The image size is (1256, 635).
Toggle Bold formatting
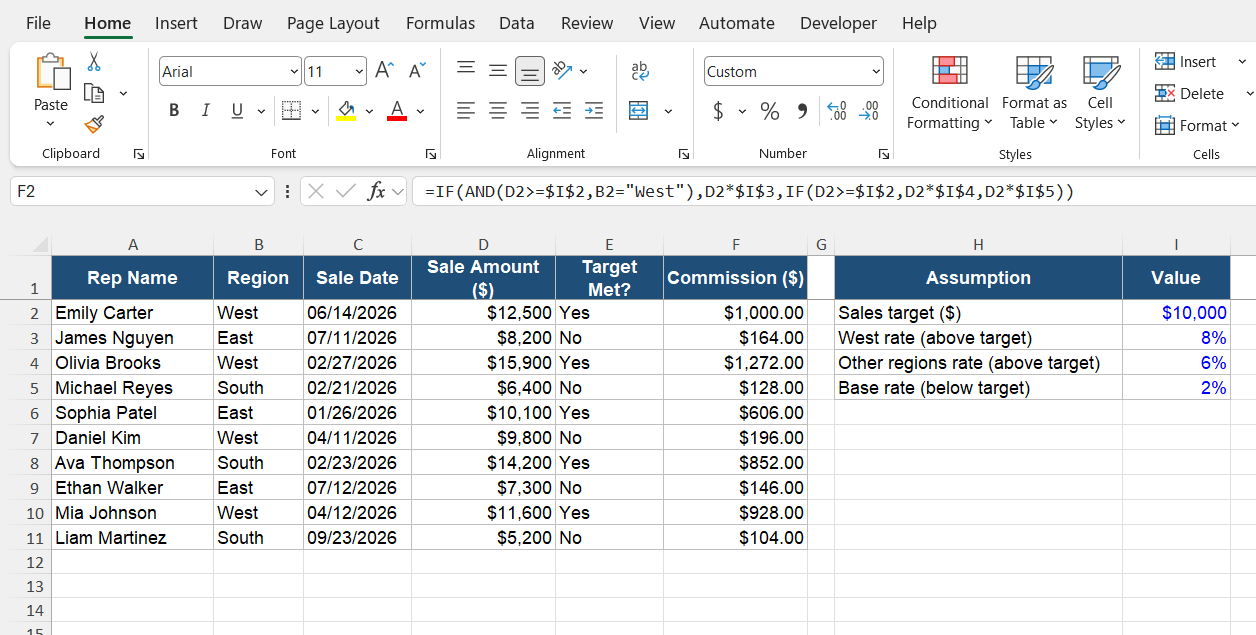pyautogui.click(x=174, y=110)
